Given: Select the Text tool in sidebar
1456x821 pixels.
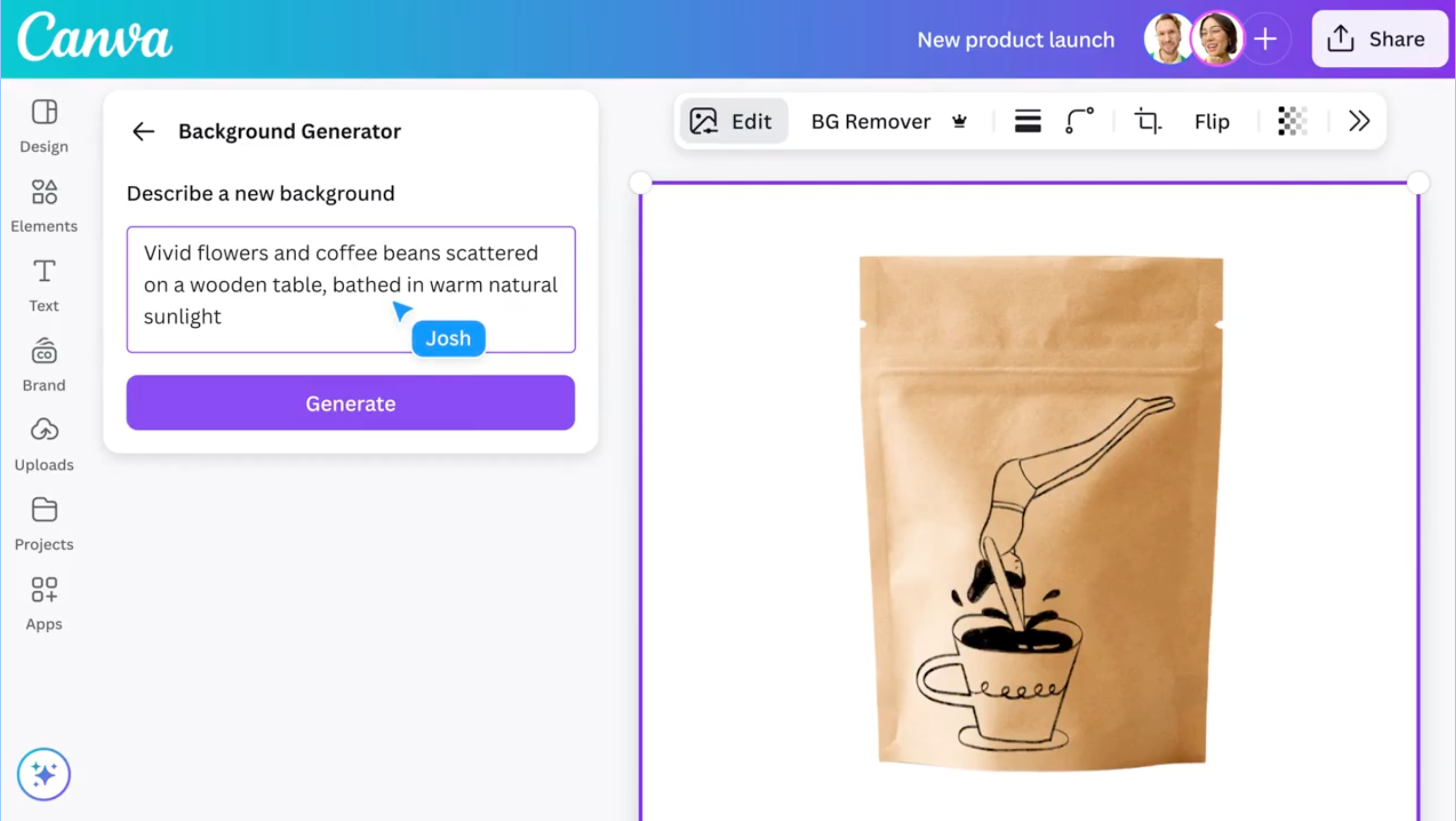Looking at the screenshot, I should (44, 285).
